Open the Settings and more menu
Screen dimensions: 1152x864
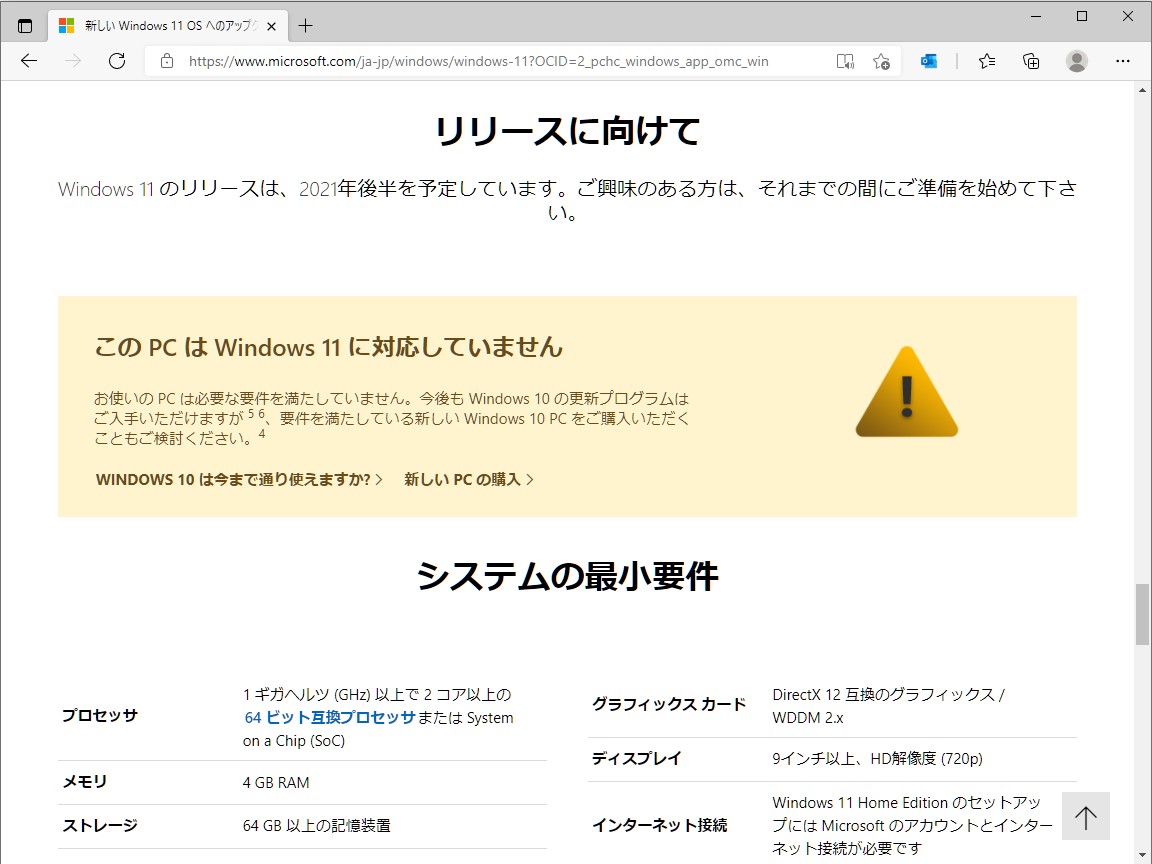pyautogui.click(x=1123, y=61)
